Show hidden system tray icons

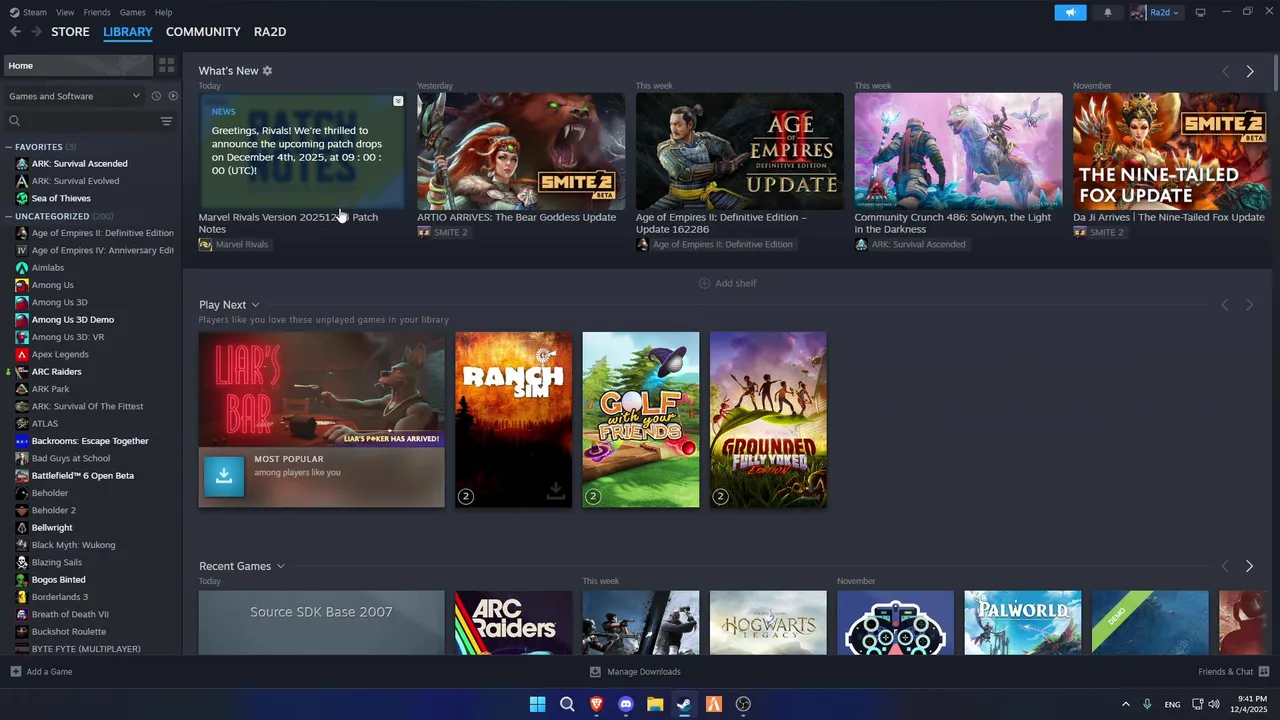point(1125,704)
